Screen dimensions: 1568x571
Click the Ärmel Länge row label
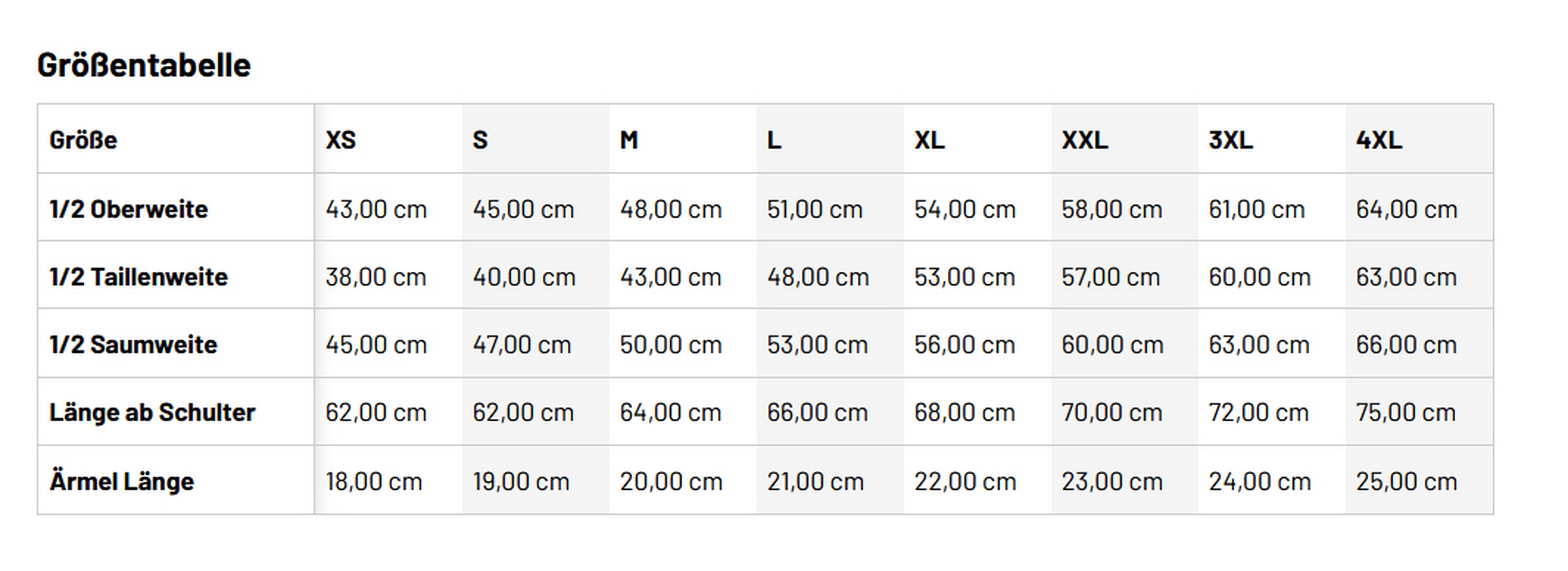tap(122, 482)
